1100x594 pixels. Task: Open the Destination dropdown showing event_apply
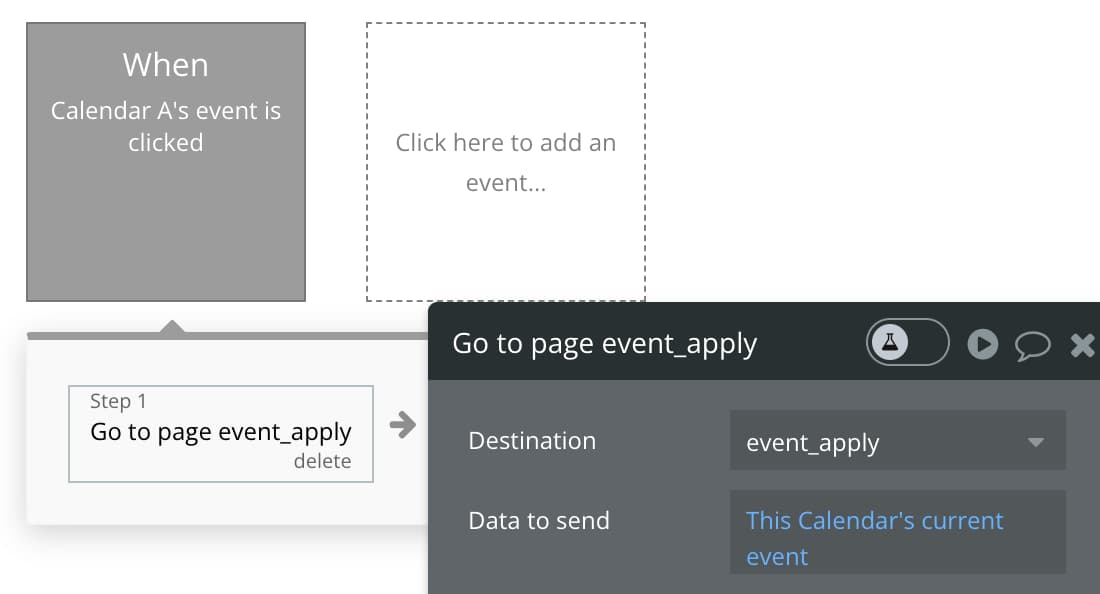(x=897, y=440)
